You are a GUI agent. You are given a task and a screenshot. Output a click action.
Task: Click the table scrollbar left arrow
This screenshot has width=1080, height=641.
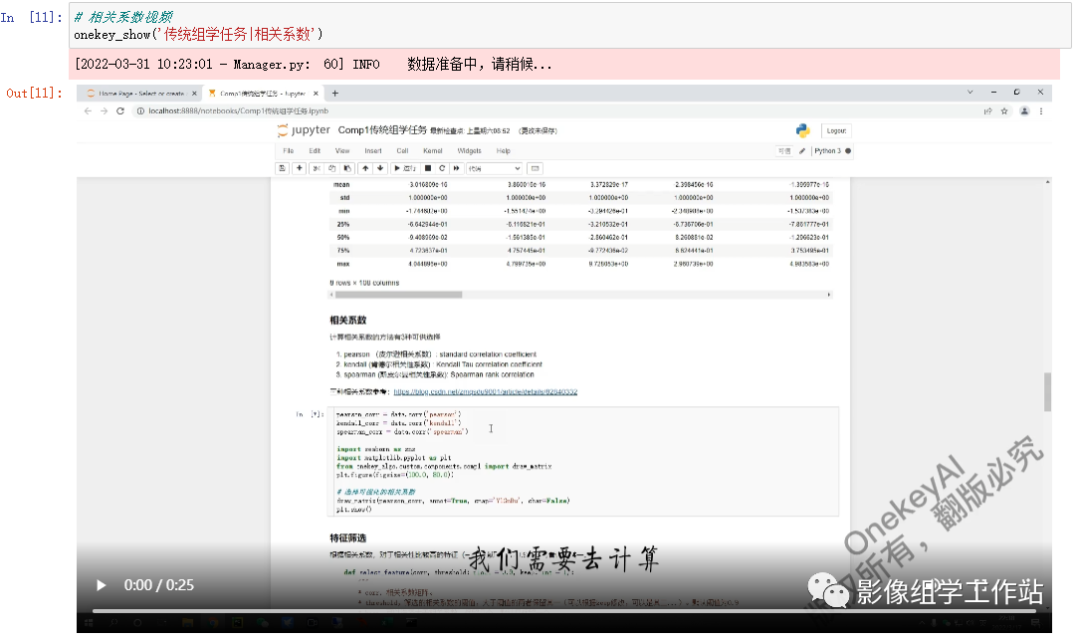332,295
